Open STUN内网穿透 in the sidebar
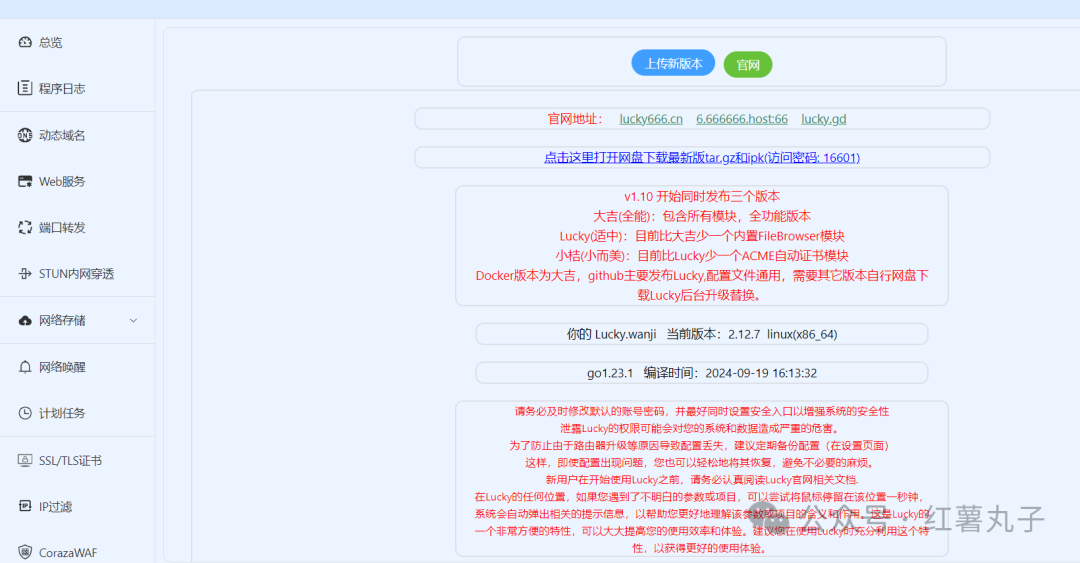Viewport: 1080px width, 563px height. click(77, 274)
